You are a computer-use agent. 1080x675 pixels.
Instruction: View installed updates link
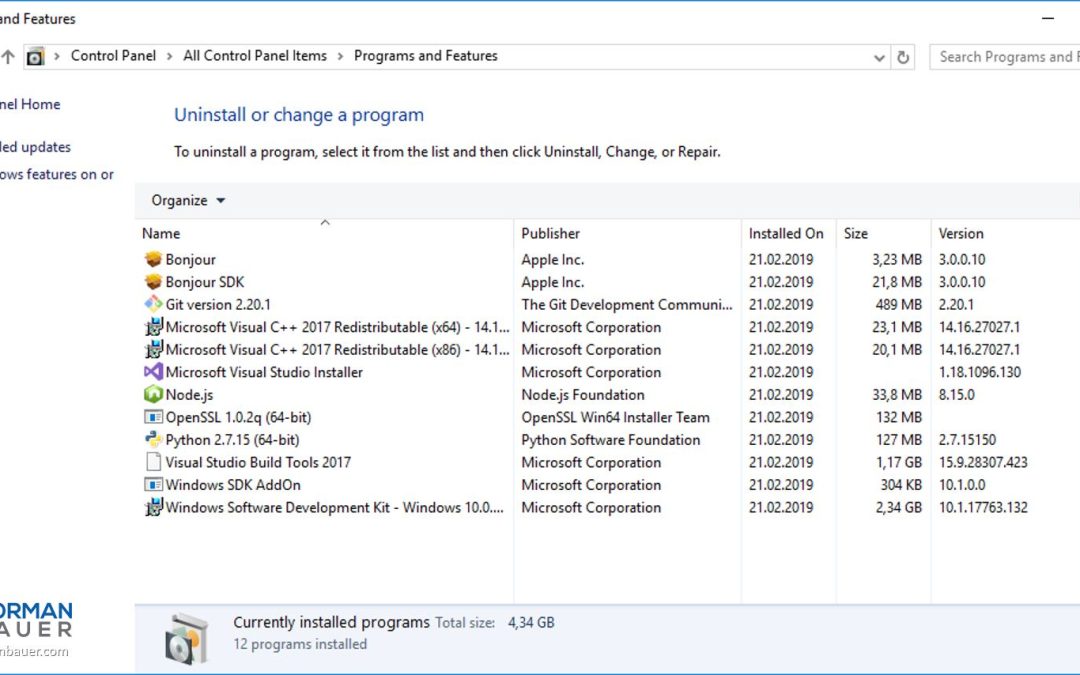pos(35,147)
